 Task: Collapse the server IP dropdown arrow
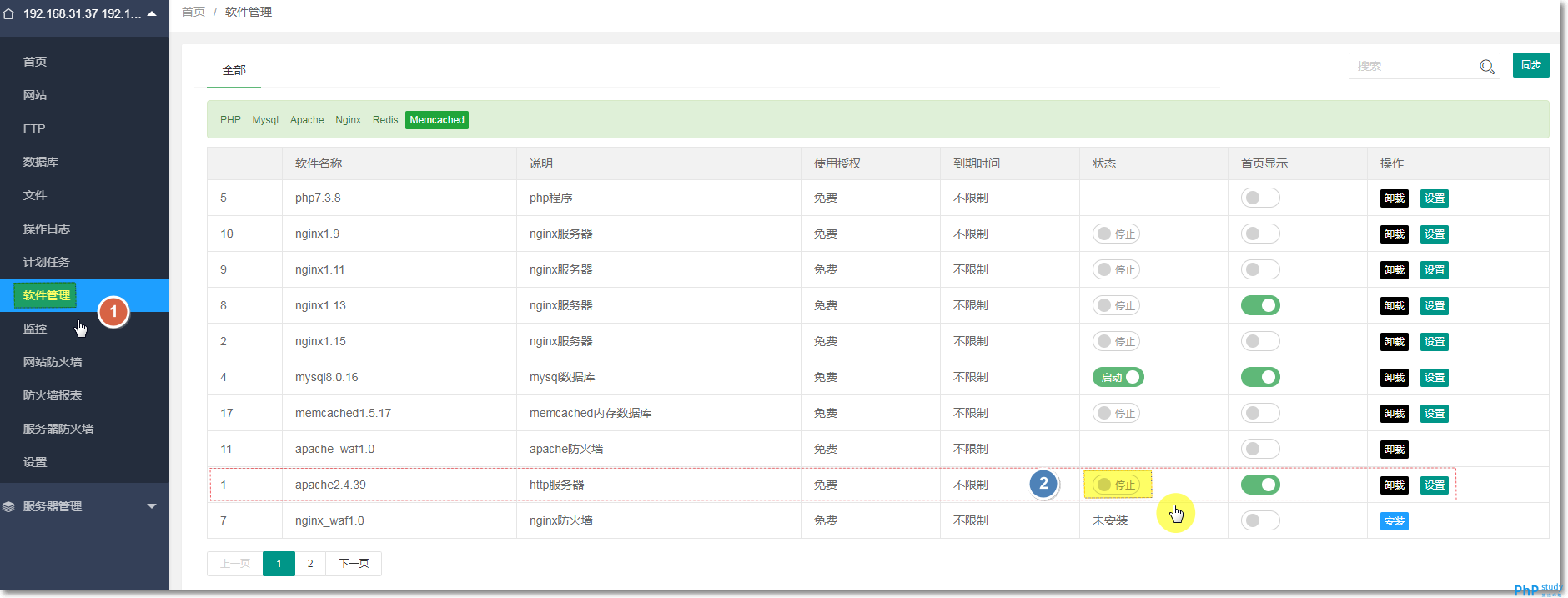point(152,14)
